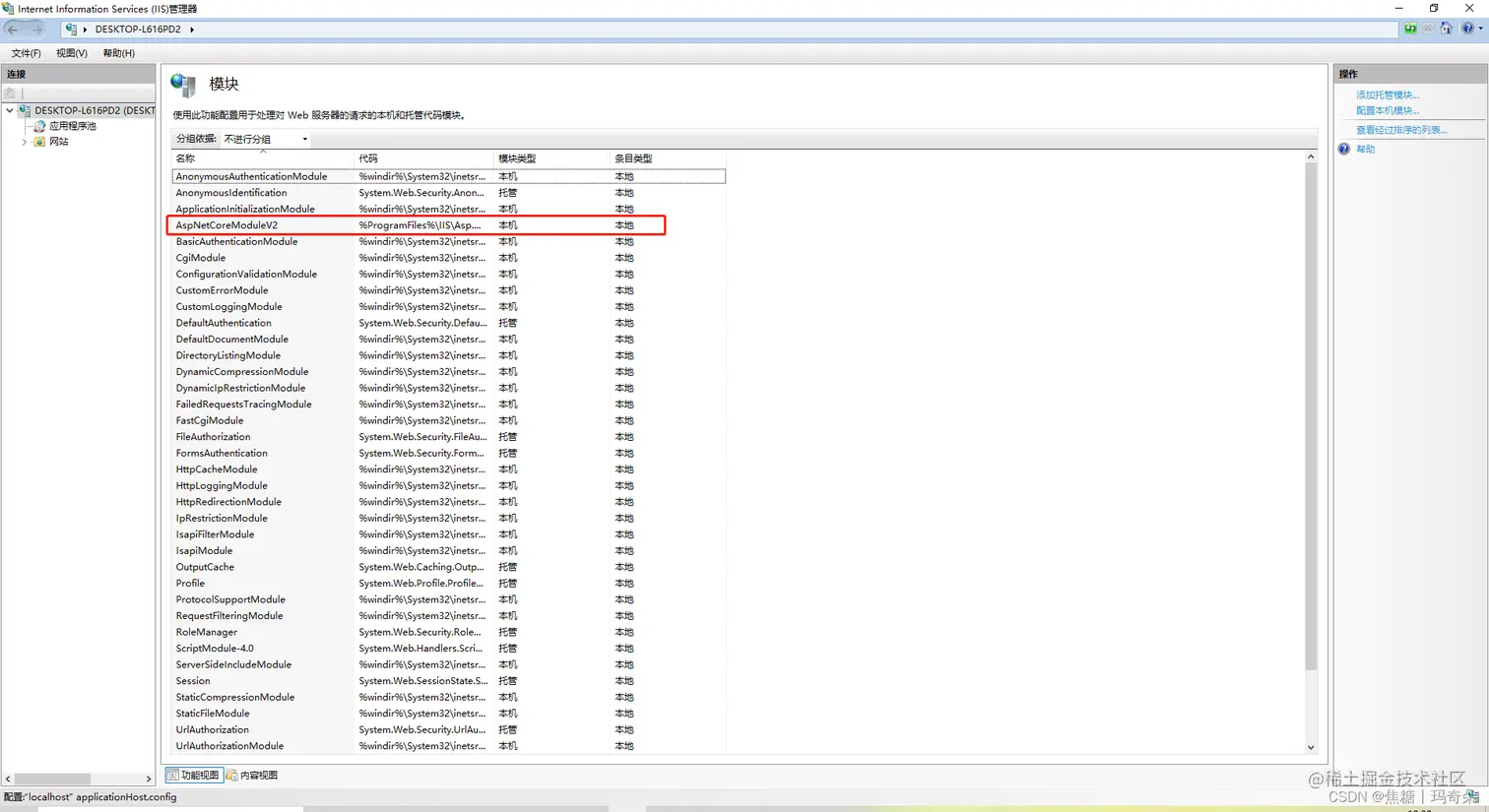Image resolution: width=1489 pixels, height=812 pixels.
Task: Click the Profile module row
Action: click(449, 584)
